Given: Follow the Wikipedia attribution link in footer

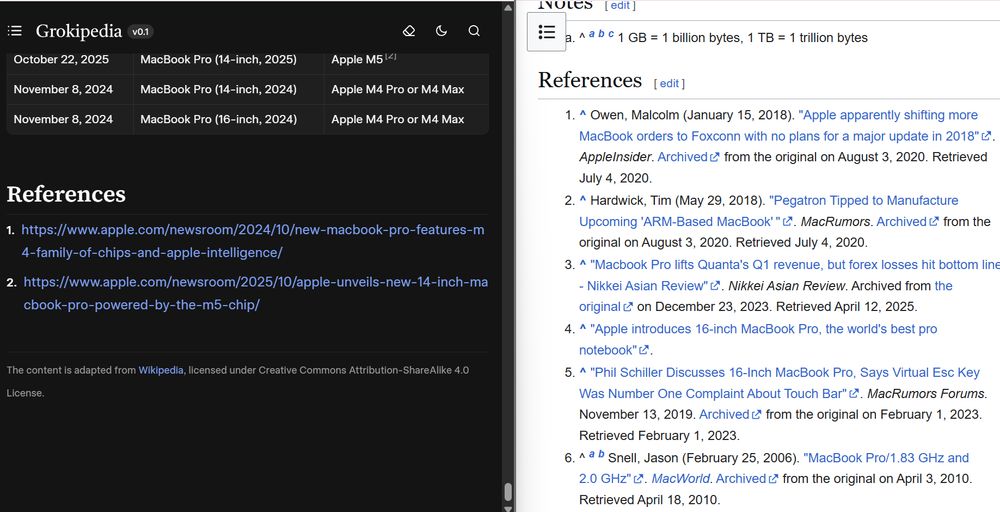Looking at the screenshot, I should (161, 370).
